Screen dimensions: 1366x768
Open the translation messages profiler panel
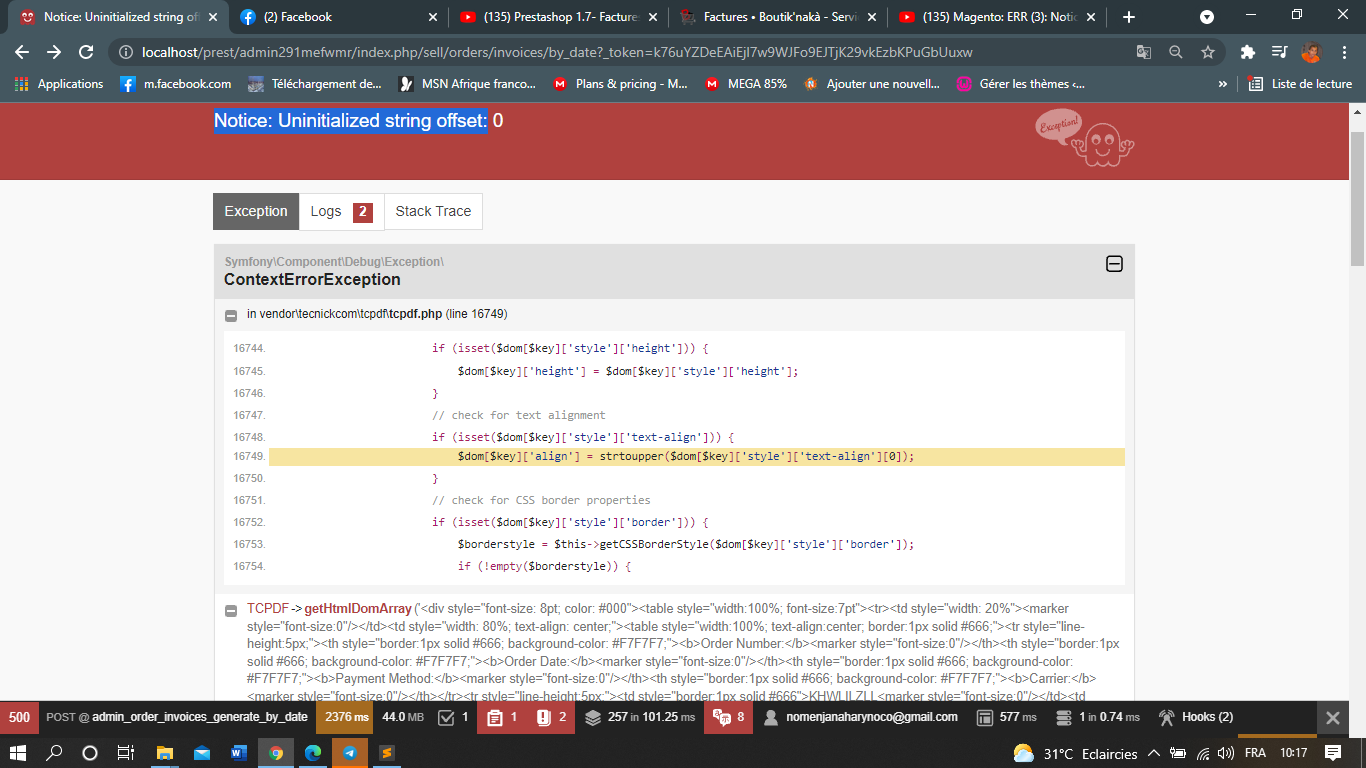coord(728,717)
